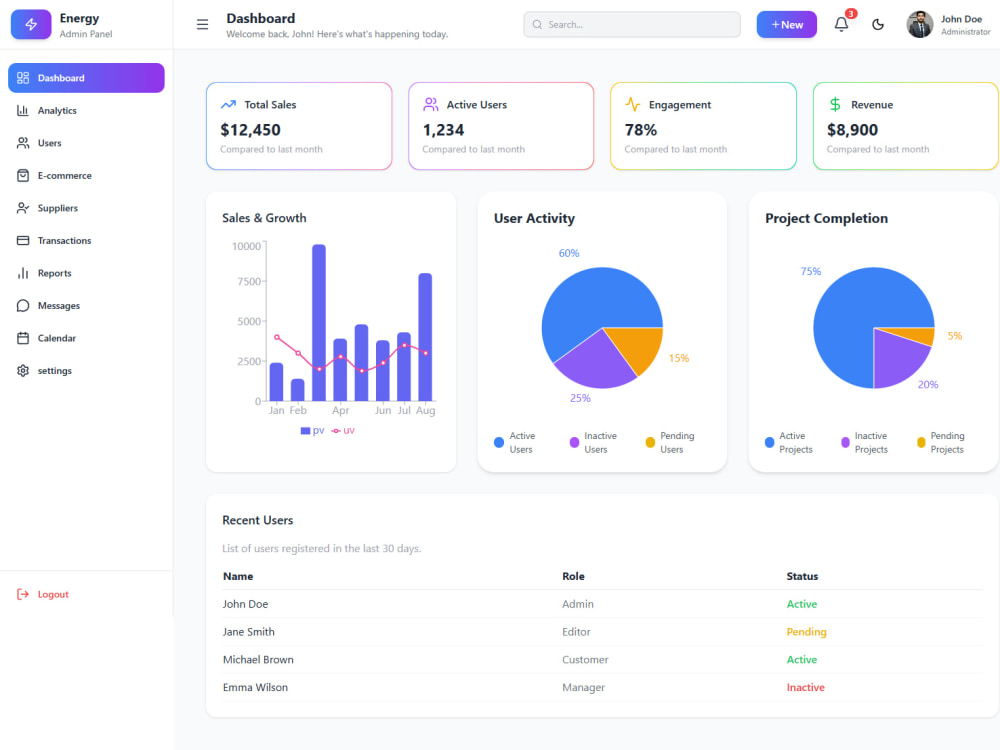Click yellow Pending Users legend dot
This screenshot has height=750, width=1000.
tap(650, 442)
